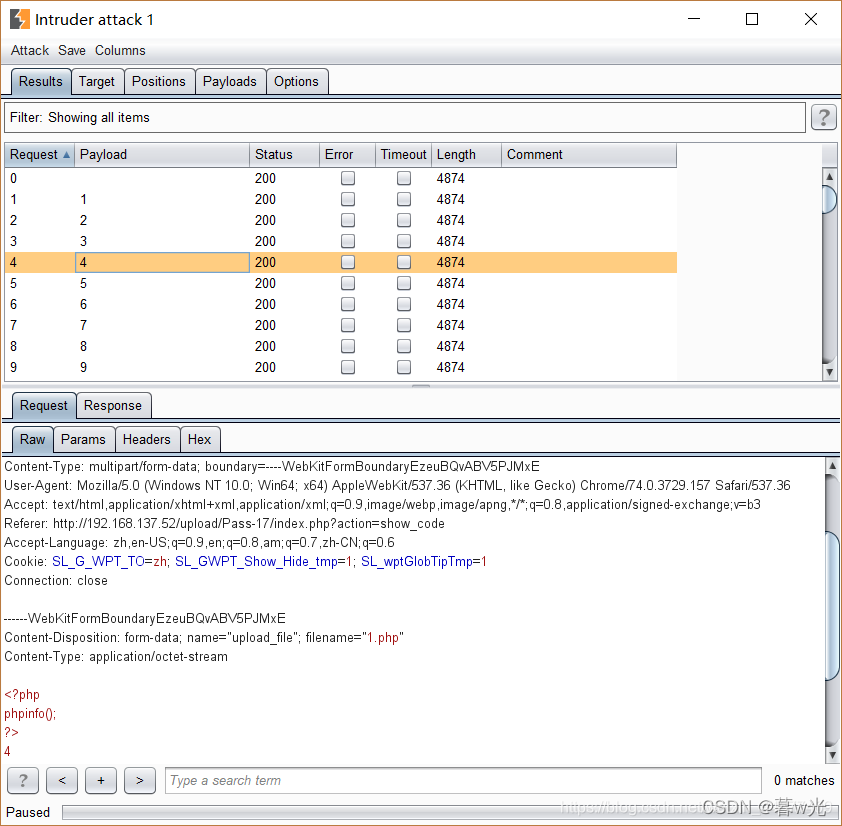This screenshot has width=842, height=826.
Task: Switch to the Options tab
Action: click(x=296, y=81)
